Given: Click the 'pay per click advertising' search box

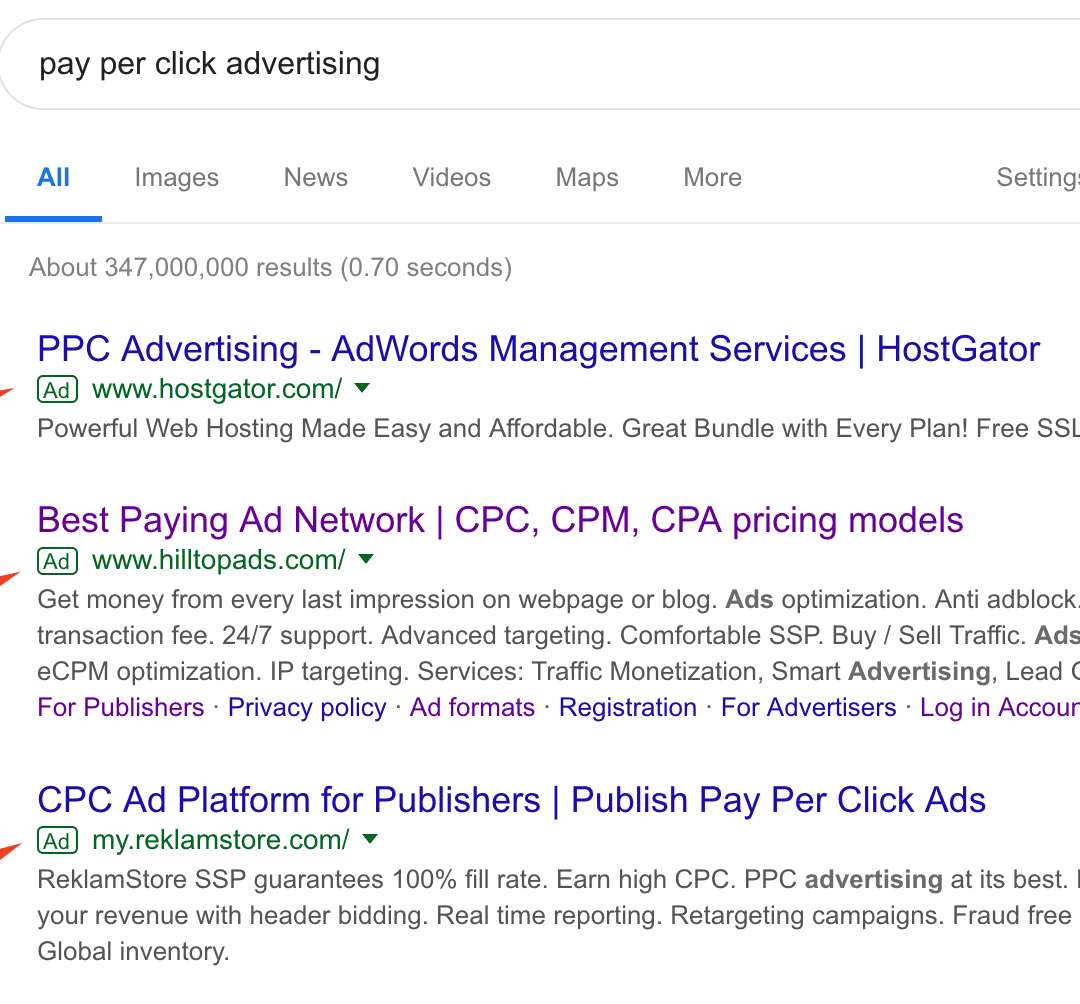Looking at the screenshot, I should 540,64.
